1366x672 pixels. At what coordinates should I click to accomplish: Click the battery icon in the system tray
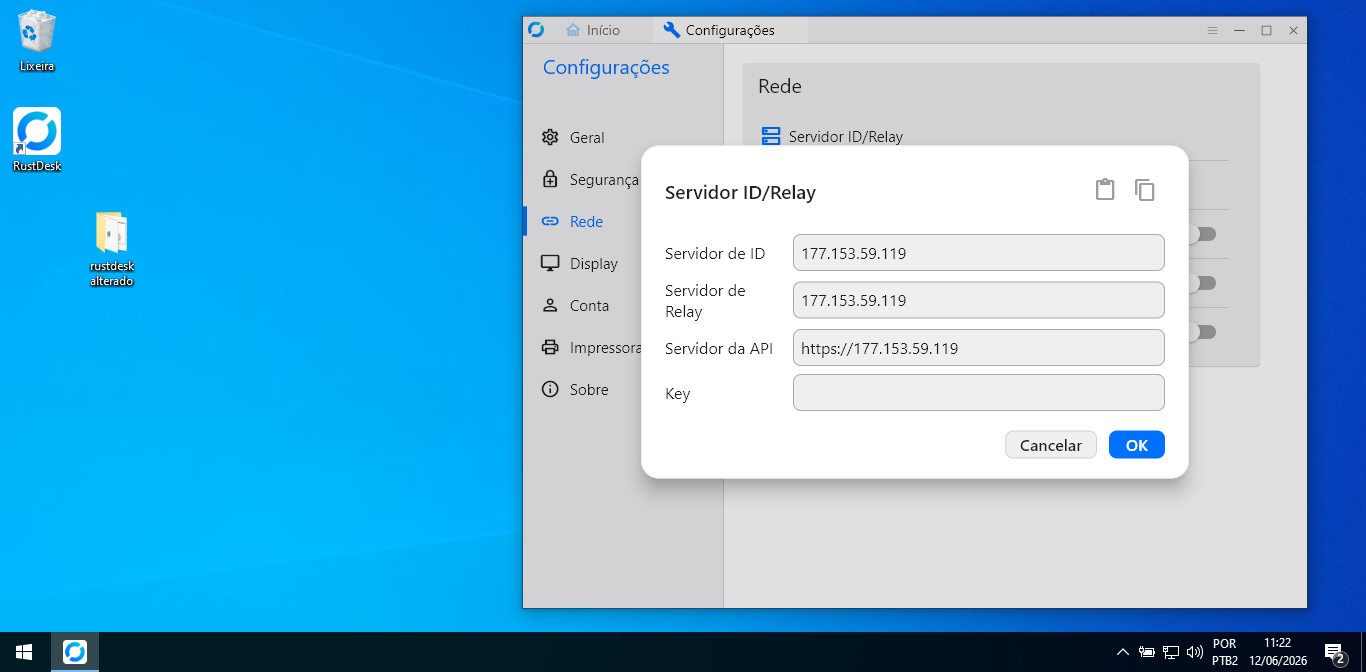pos(1147,652)
